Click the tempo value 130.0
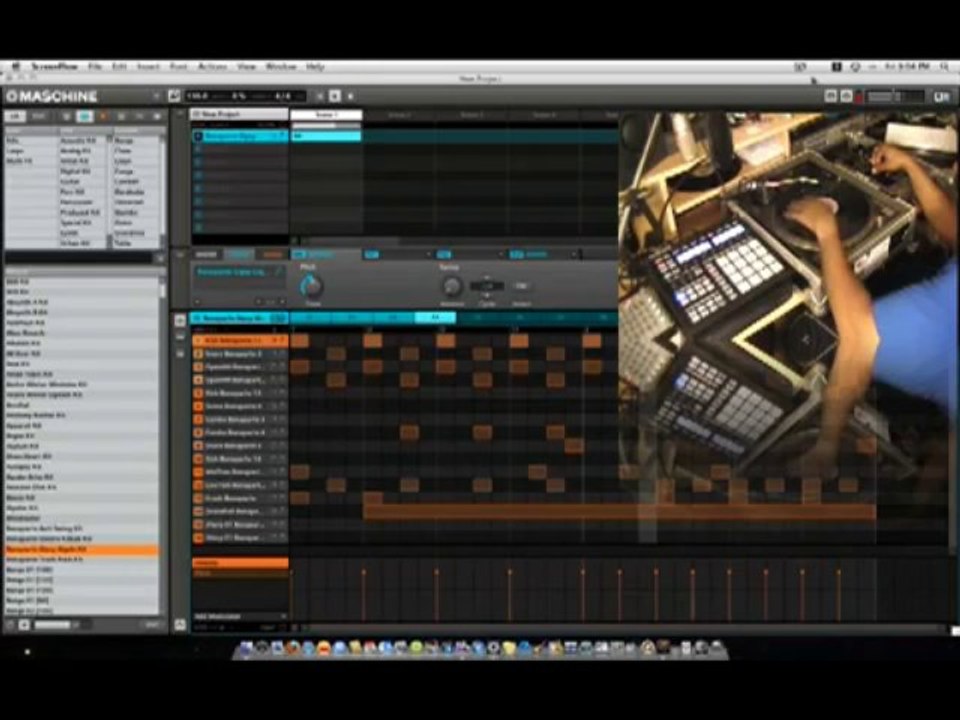 coord(197,96)
